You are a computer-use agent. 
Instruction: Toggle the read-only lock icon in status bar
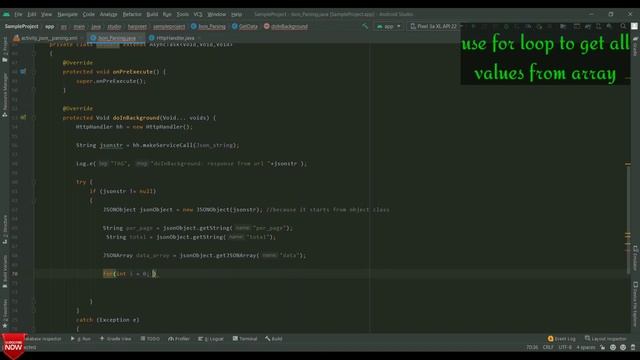602,347
